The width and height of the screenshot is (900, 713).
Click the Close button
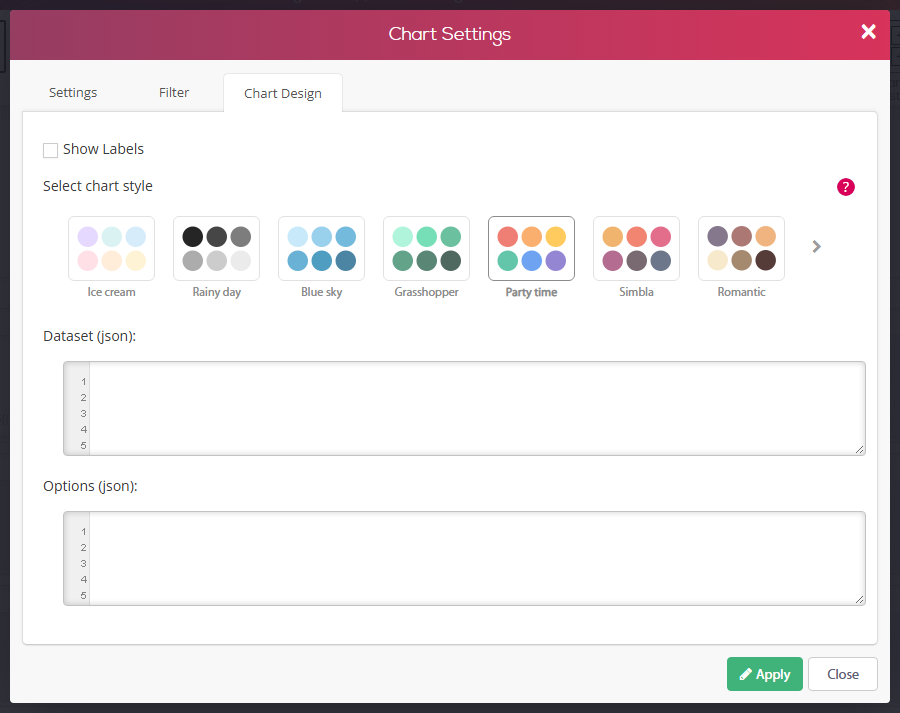tap(843, 674)
